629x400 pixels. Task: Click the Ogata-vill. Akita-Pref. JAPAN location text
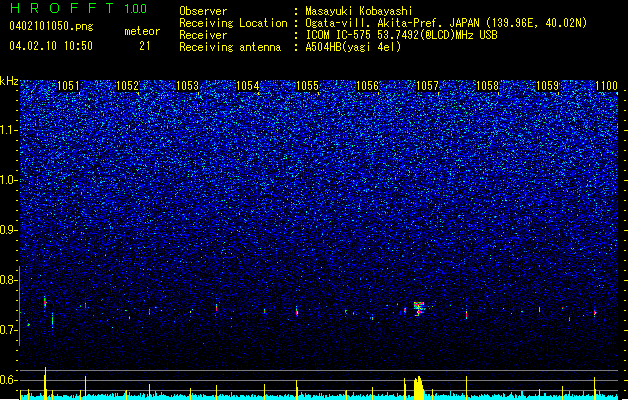point(446,23)
